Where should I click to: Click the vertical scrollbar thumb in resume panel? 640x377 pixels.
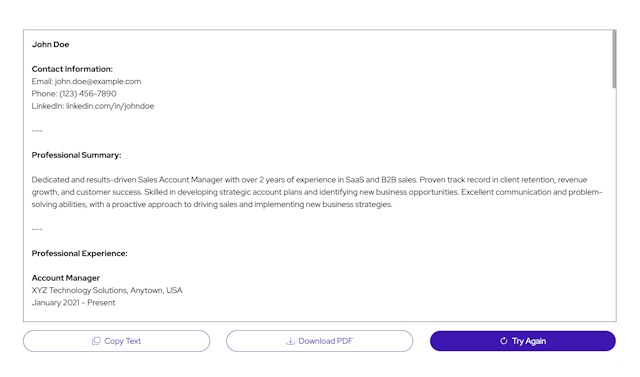pos(614,59)
